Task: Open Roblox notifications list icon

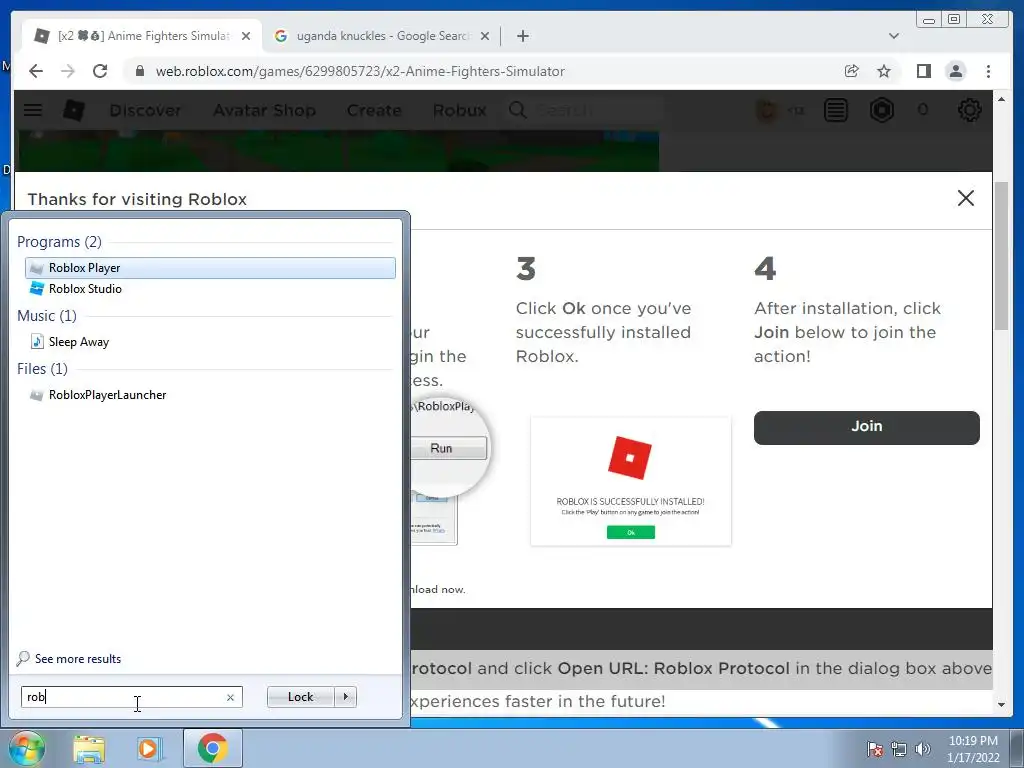Action: coord(835,110)
